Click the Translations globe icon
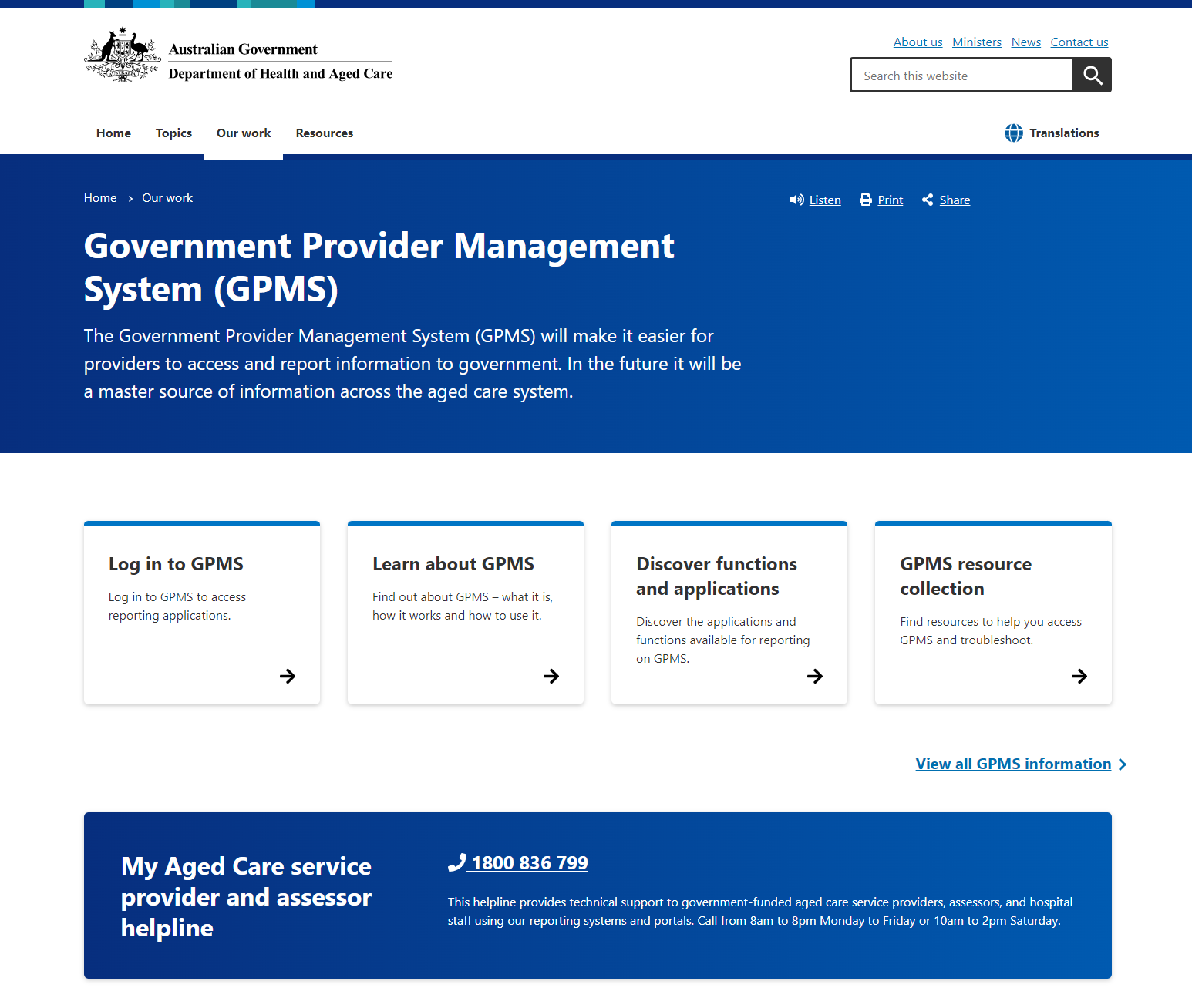The image size is (1192, 1008). (x=1014, y=133)
